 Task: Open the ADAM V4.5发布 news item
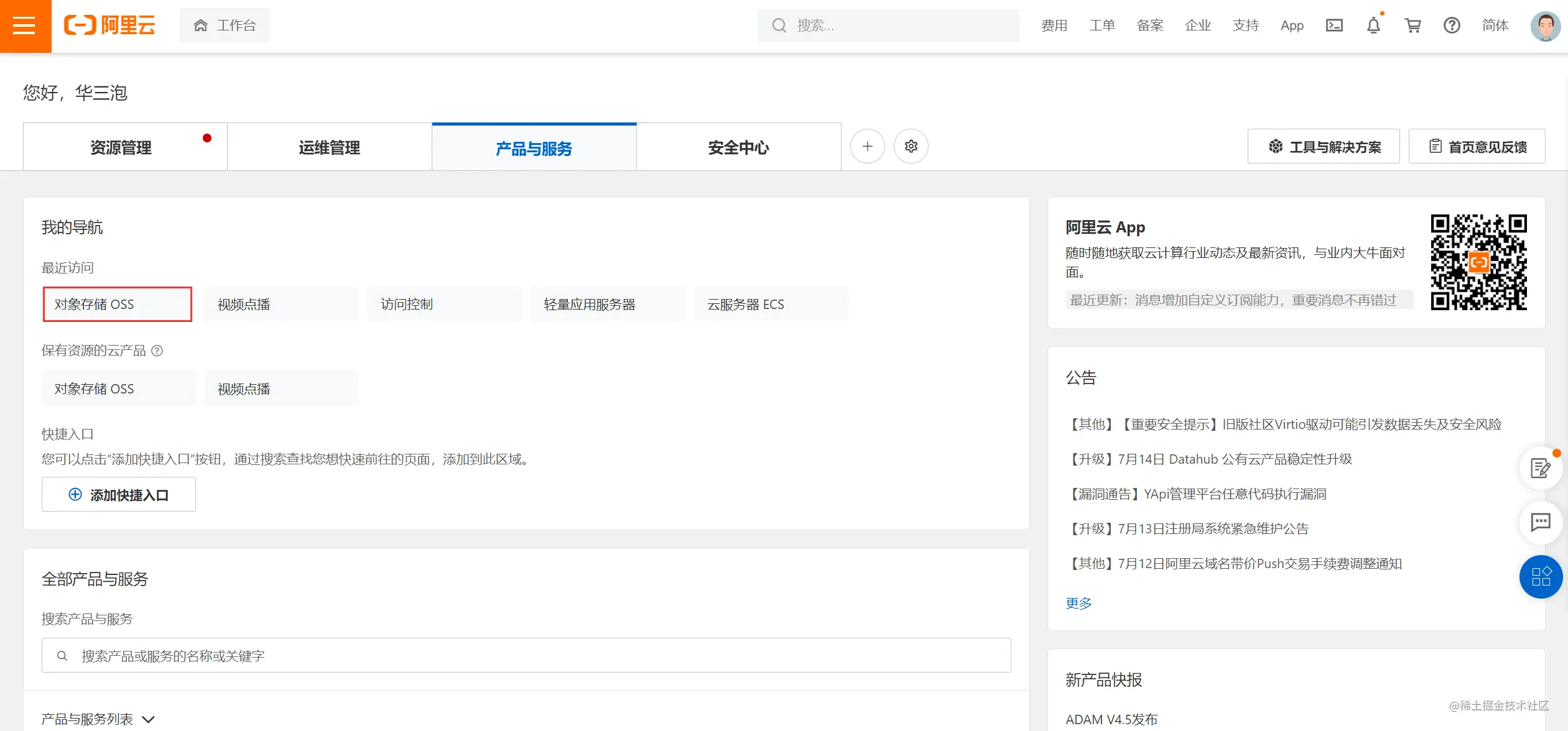pos(1111,720)
